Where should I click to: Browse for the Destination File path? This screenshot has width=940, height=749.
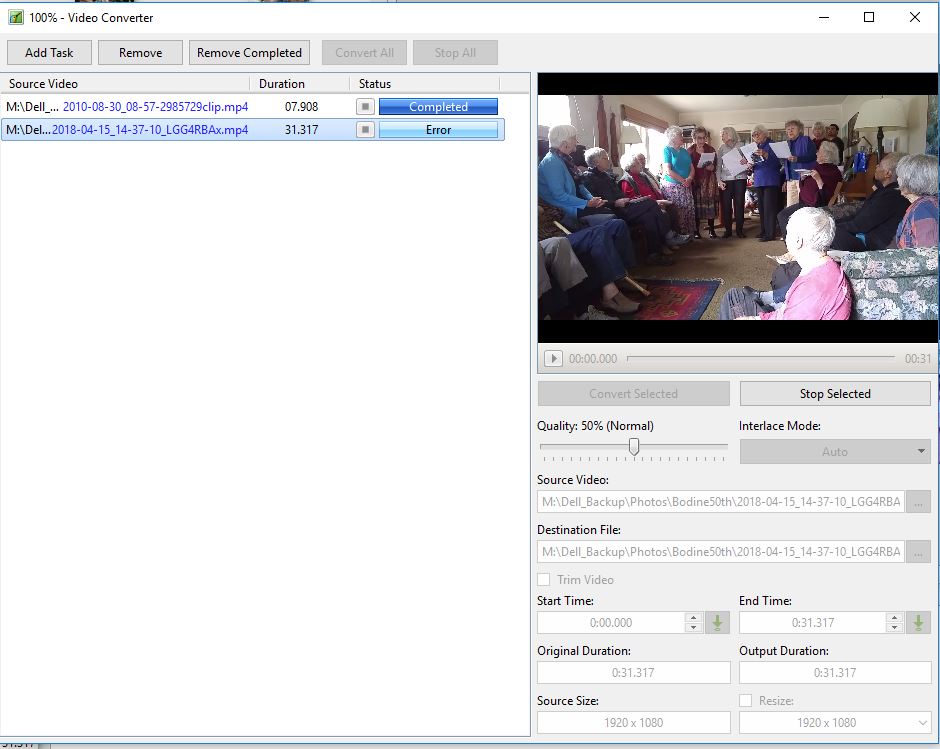tap(918, 552)
